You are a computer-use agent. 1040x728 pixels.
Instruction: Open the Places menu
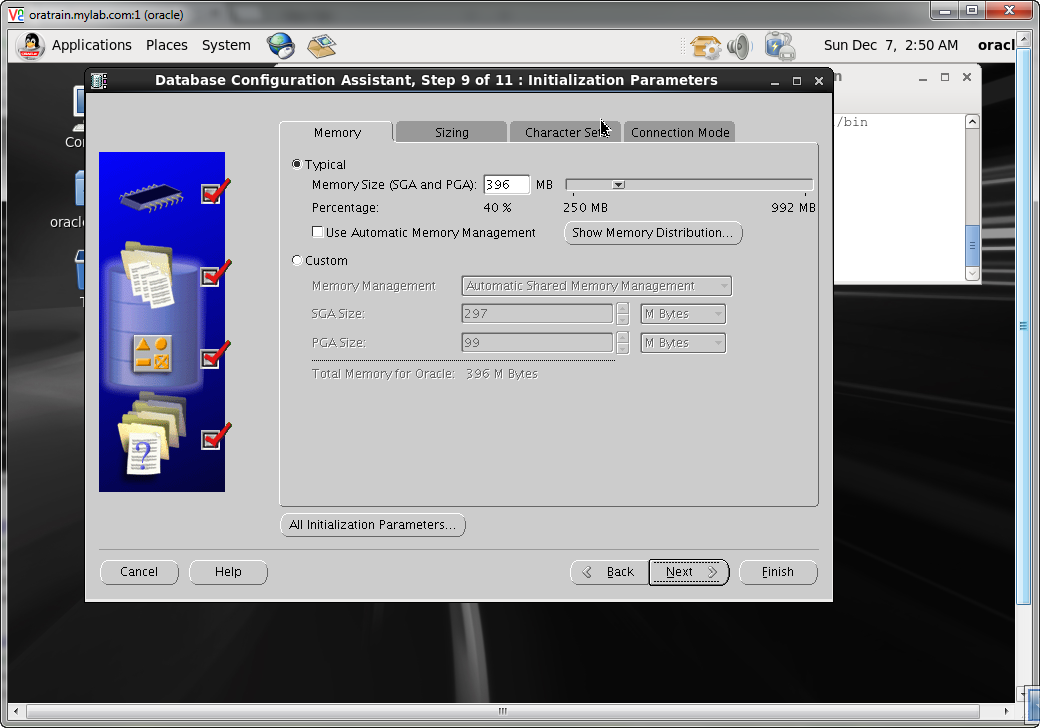click(x=166, y=45)
